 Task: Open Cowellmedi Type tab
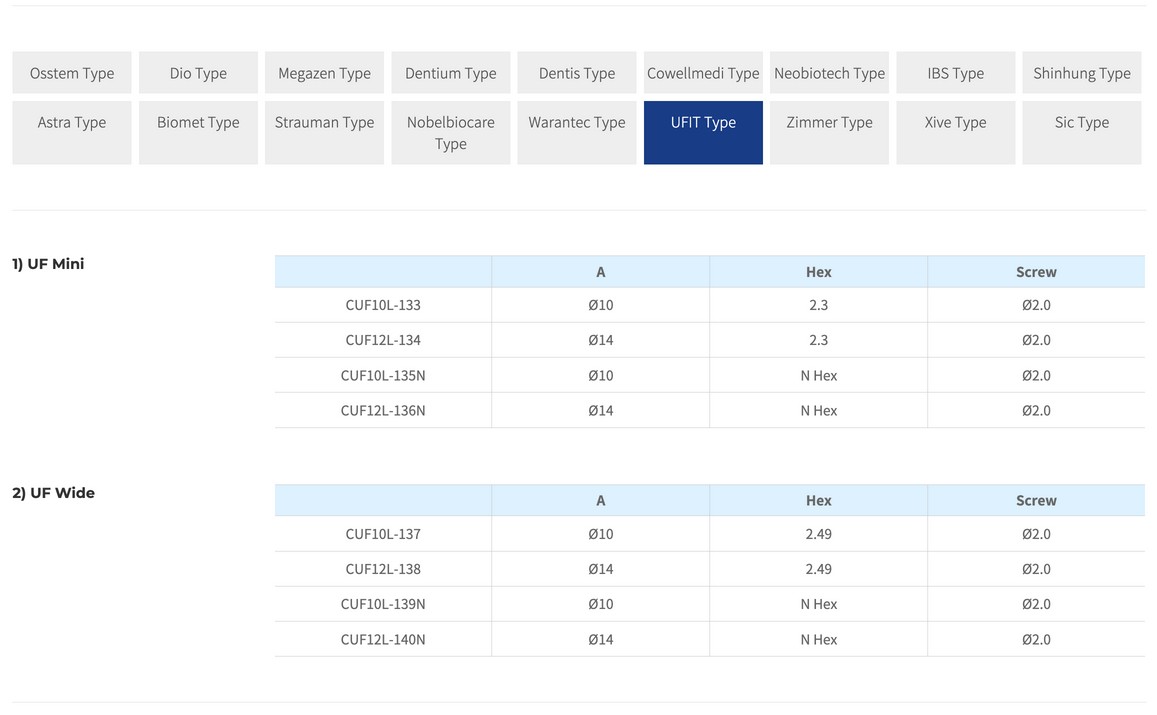tap(703, 73)
